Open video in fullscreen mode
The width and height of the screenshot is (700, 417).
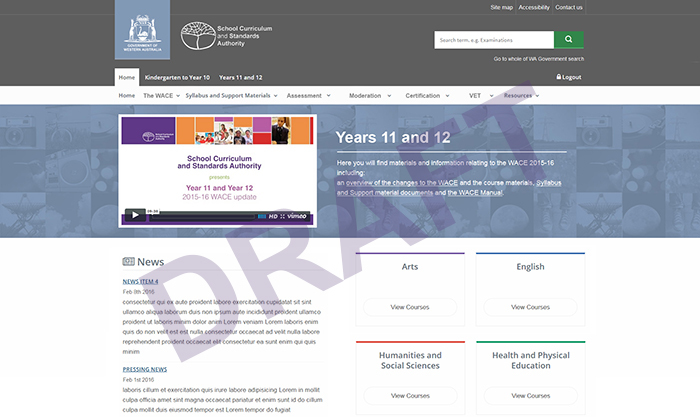pyautogui.click(x=283, y=216)
